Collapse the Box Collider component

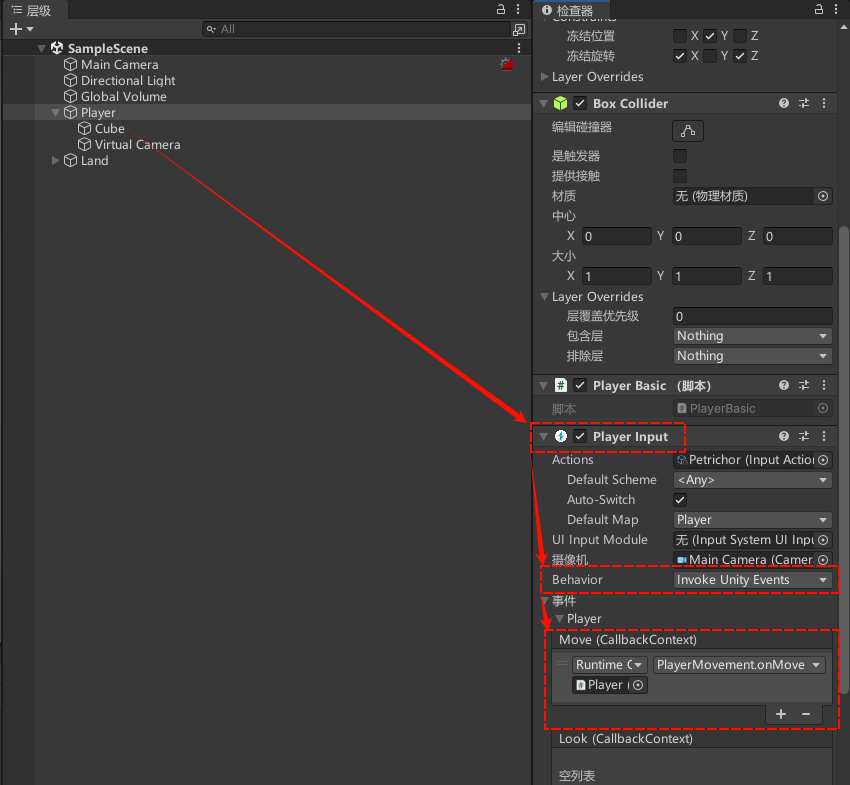(x=544, y=103)
